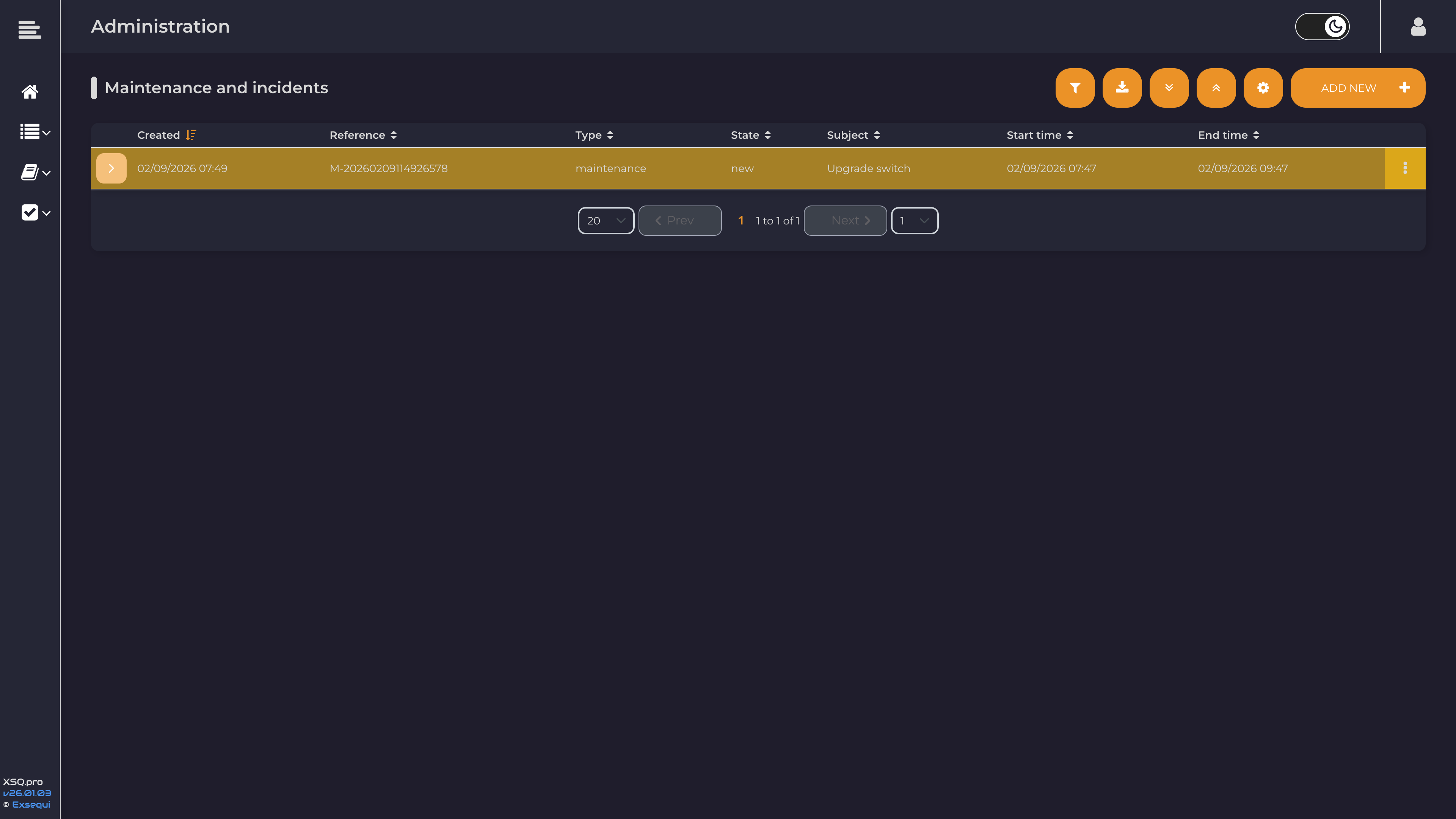Viewport: 1456px width, 819px height.
Task: Click the filter funnel icon button
Action: coord(1075,88)
